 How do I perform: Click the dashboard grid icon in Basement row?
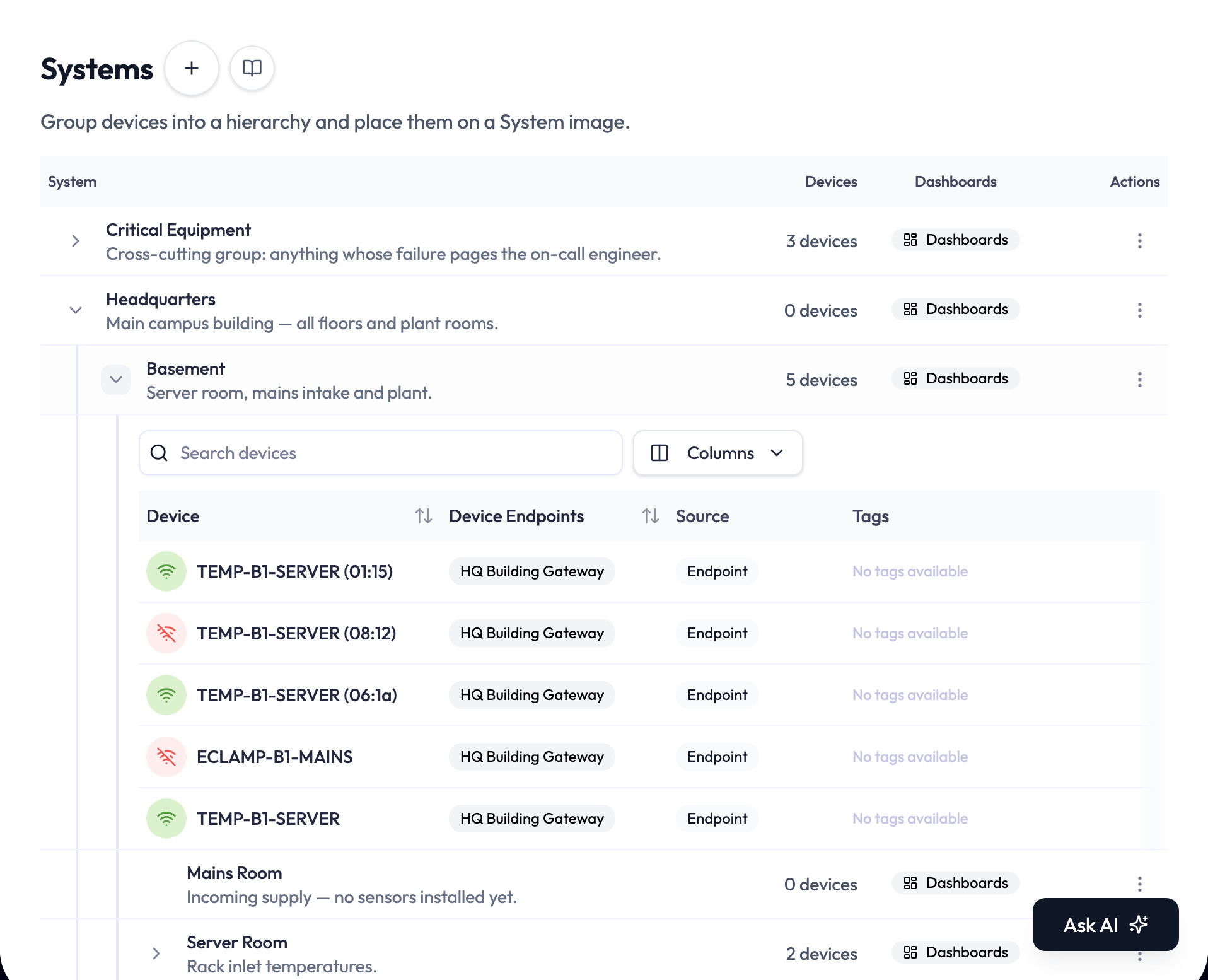[910, 378]
